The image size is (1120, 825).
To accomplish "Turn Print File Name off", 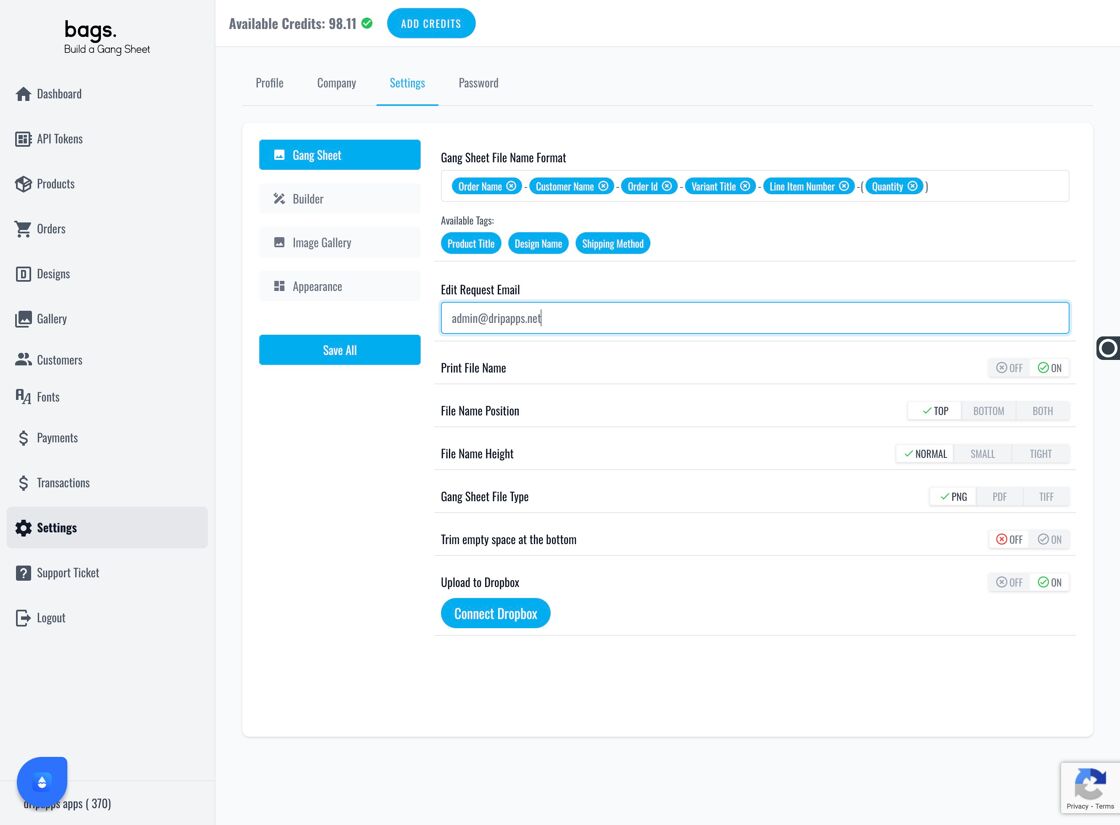I will pyautogui.click(x=1009, y=368).
